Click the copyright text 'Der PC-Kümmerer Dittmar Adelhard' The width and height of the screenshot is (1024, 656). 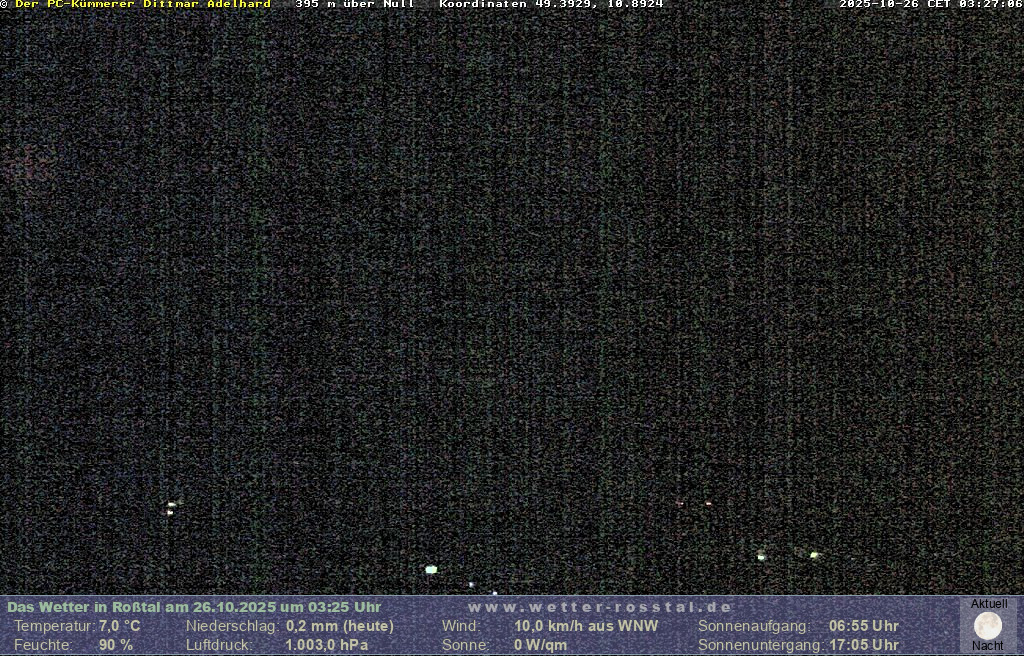pyautogui.click(x=142, y=4)
